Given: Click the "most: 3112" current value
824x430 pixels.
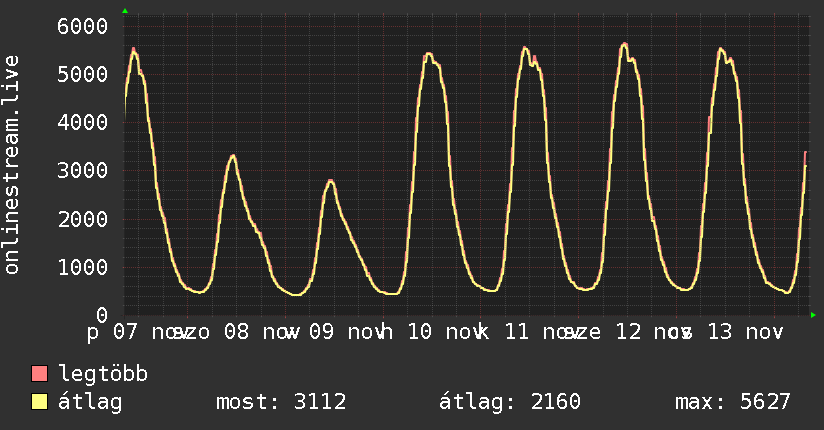Looking at the screenshot, I should click(281, 403).
